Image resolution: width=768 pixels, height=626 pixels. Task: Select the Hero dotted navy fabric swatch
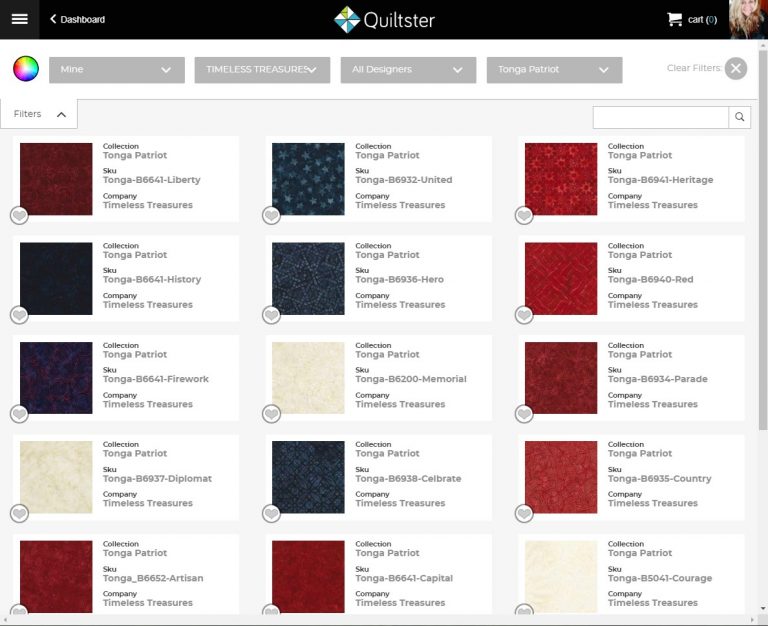click(308, 278)
